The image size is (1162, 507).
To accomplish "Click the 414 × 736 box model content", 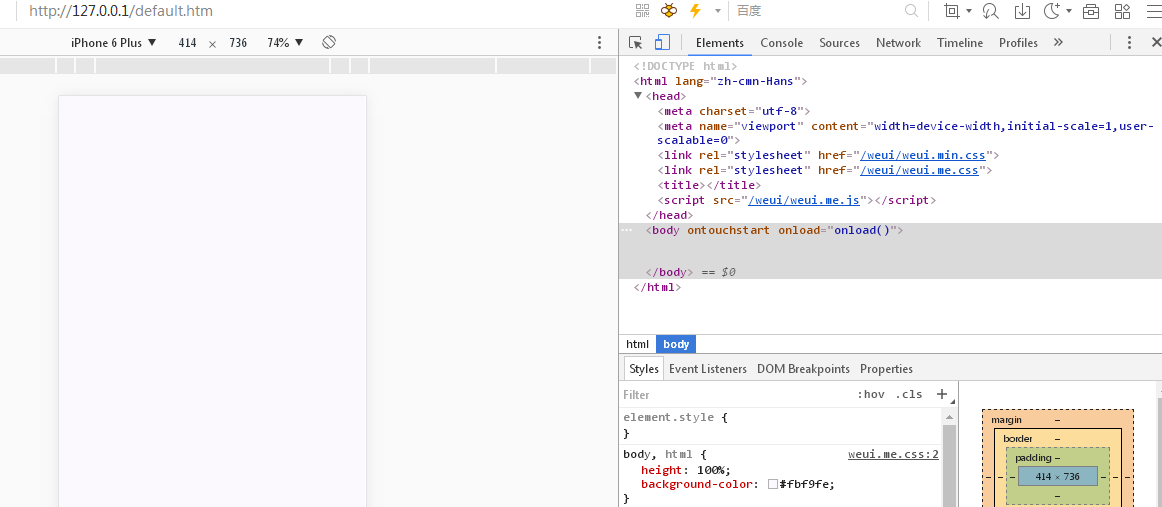I will tap(1058, 477).
